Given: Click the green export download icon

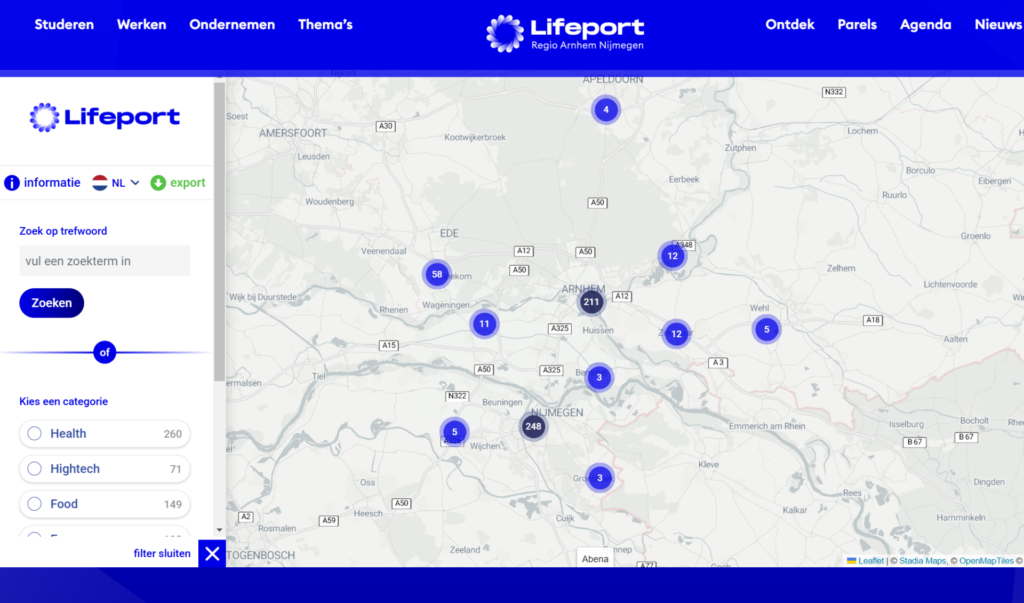Looking at the screenshot, I should click(x=158, y=183).
